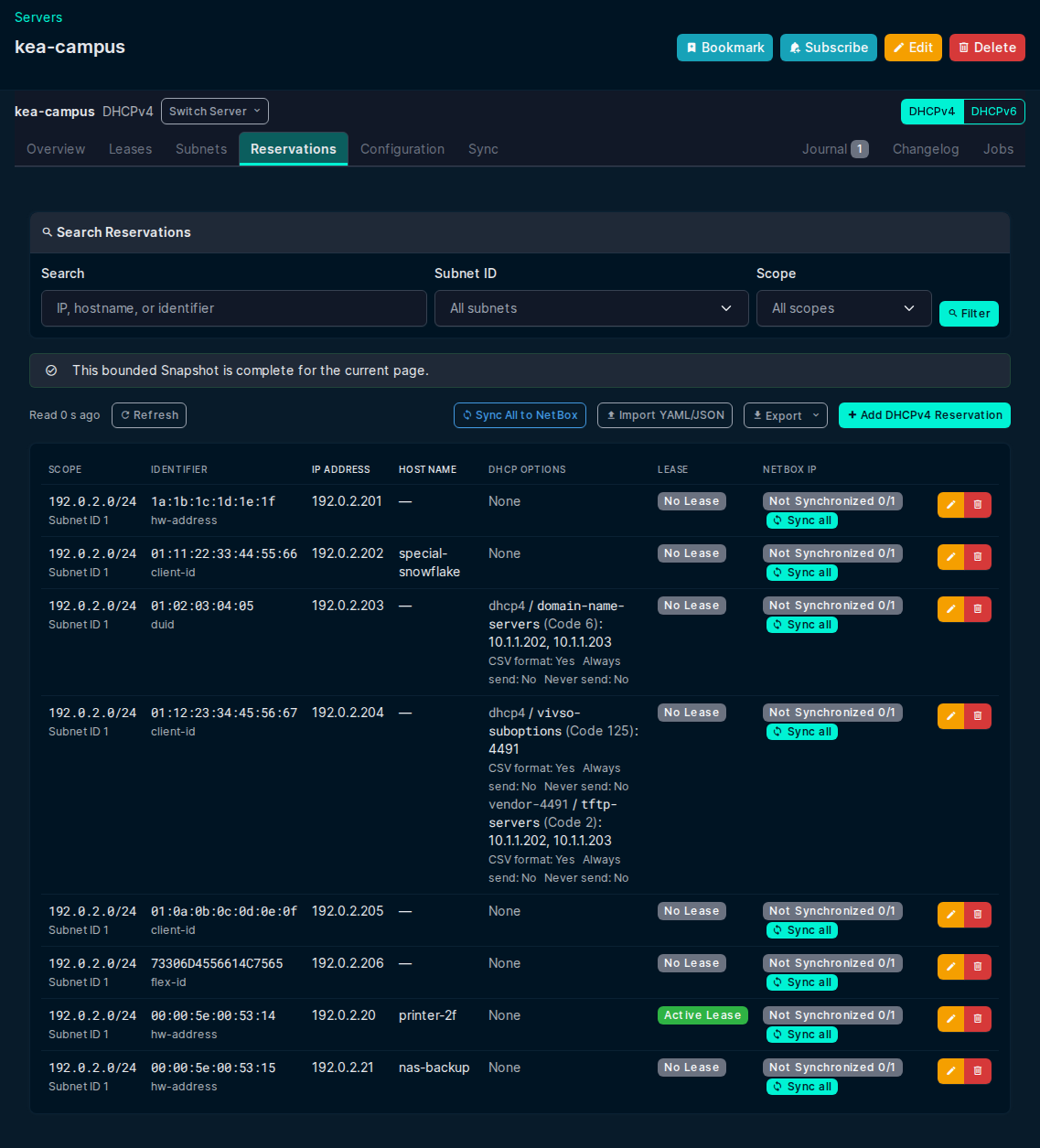Bookmark the kea-campus server
The width and height of the screenshot is (1040, 1148).
tap(724, 48)
